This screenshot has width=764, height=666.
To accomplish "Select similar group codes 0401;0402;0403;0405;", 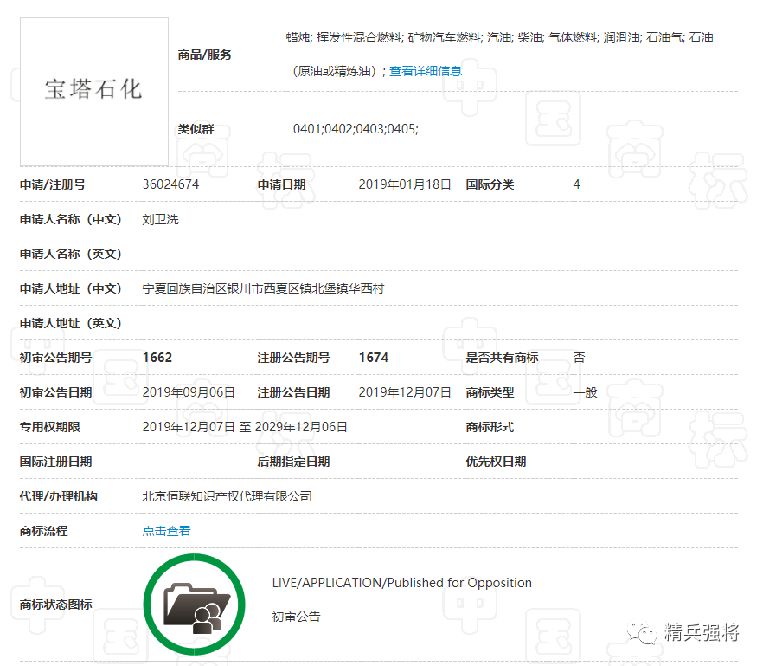I will click(x=356, y=129).
